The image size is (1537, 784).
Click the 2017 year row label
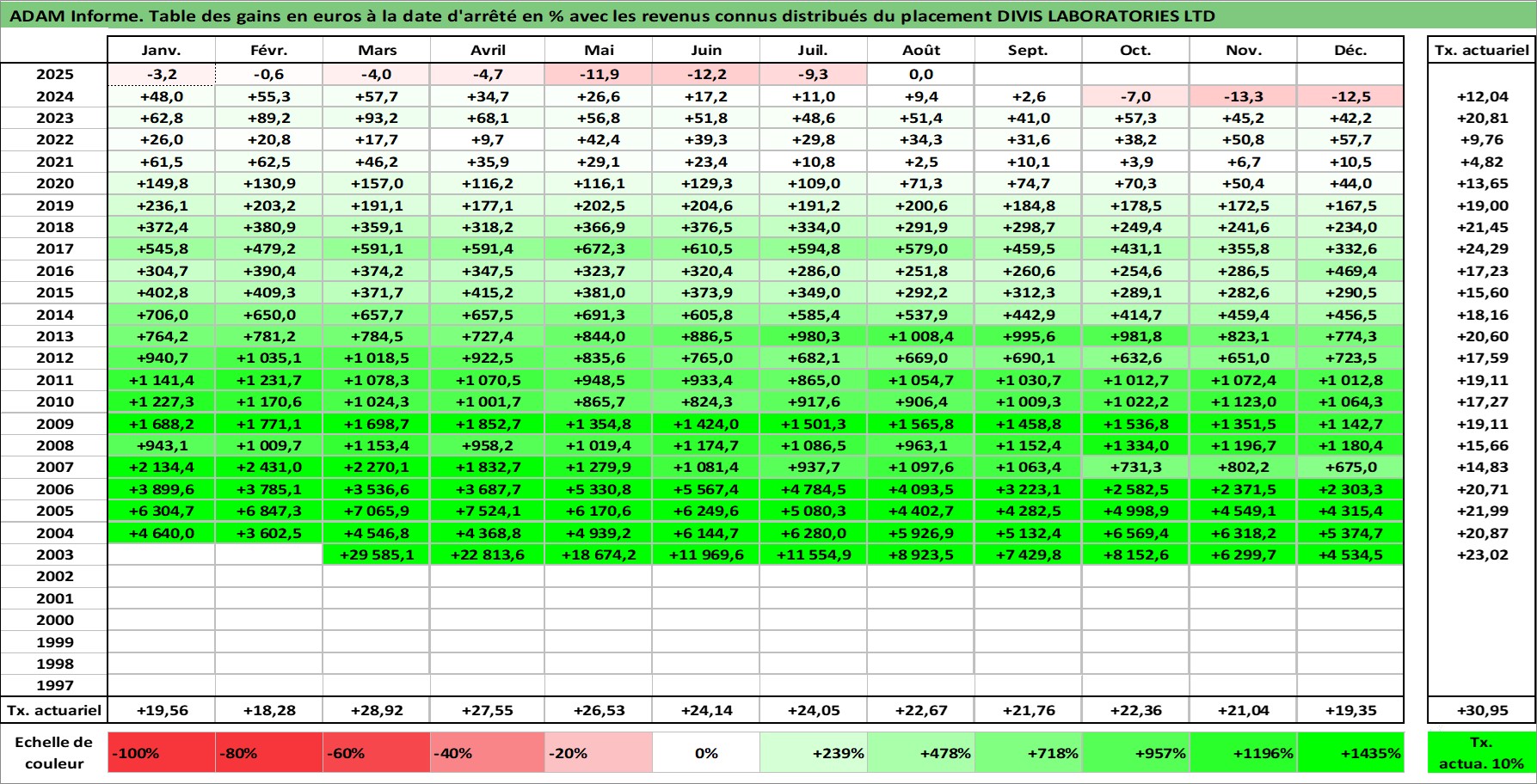pos(54,248)
